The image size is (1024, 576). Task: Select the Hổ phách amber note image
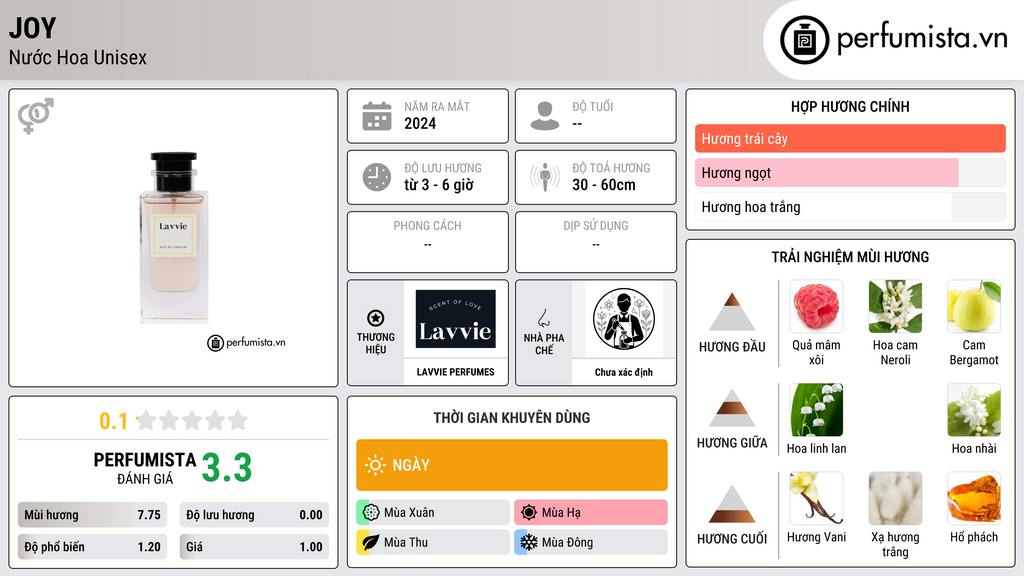coord(974,498)
